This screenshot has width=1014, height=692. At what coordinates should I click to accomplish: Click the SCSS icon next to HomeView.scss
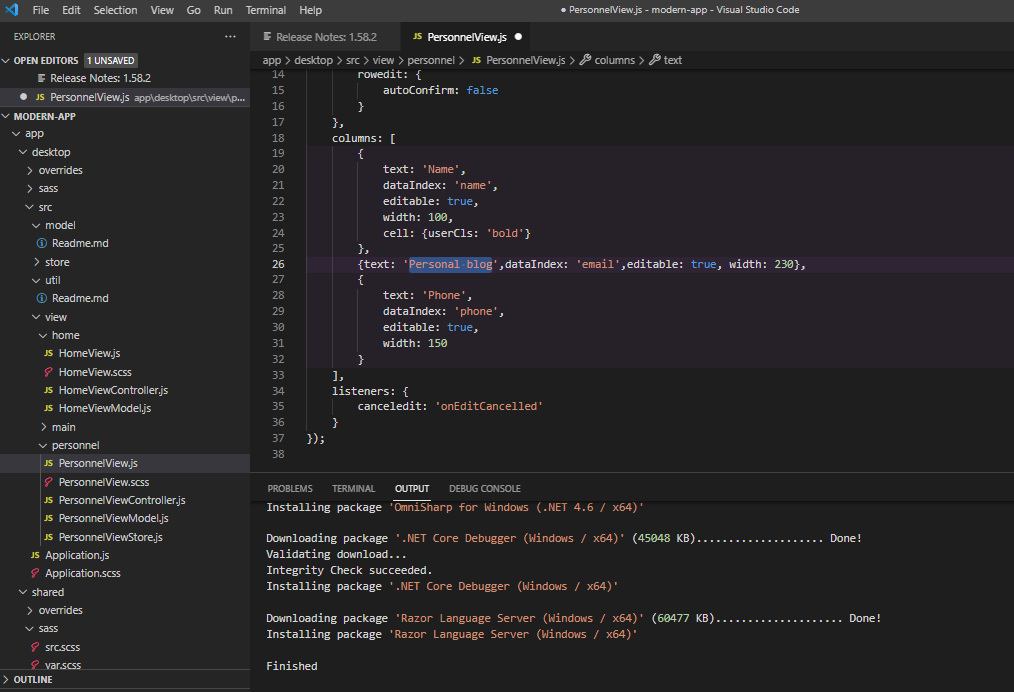click(x=48, y=372)
